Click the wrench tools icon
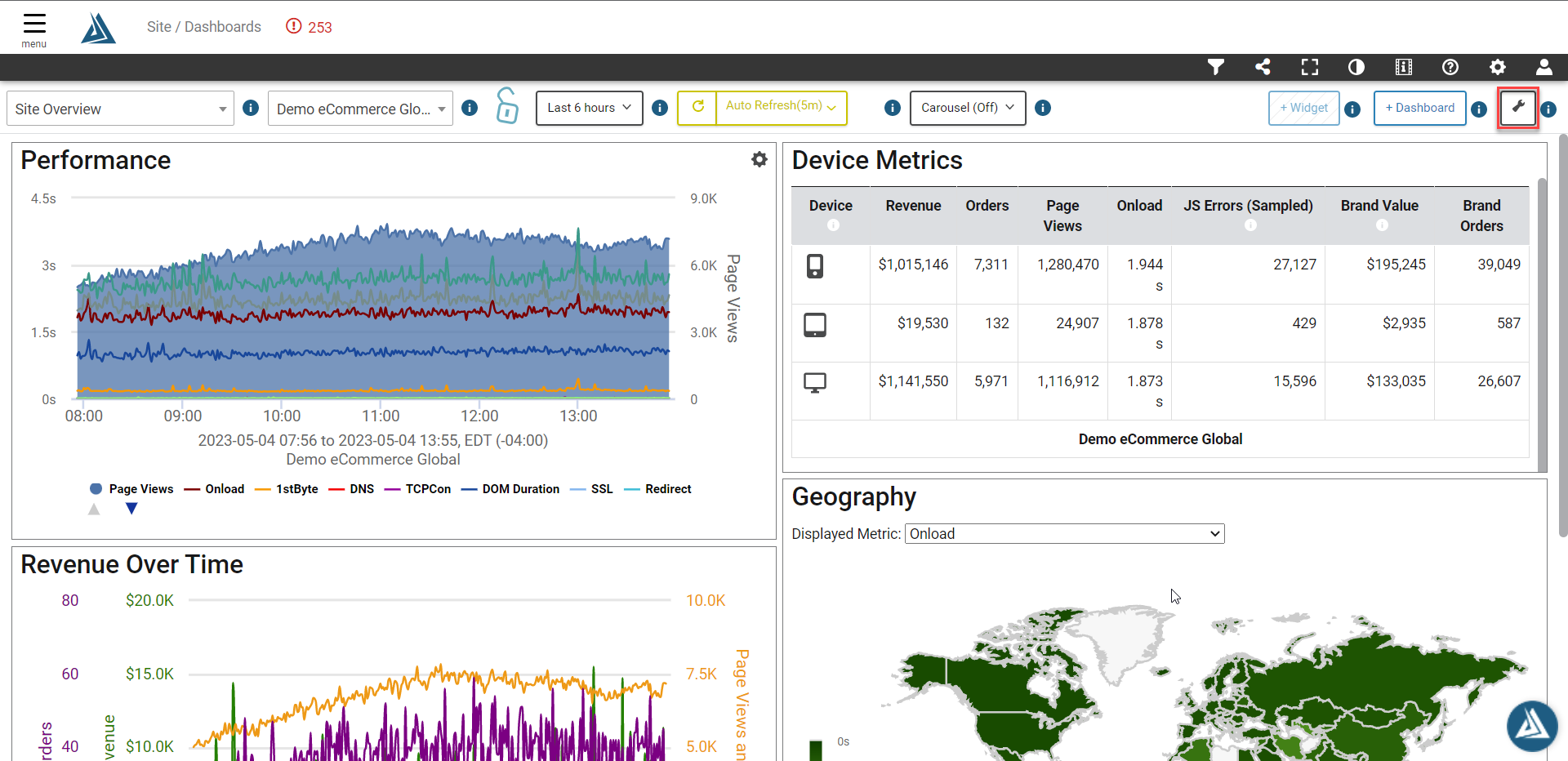Image resolution: width=1568 pixels, height=761 pixels. 1518,107
